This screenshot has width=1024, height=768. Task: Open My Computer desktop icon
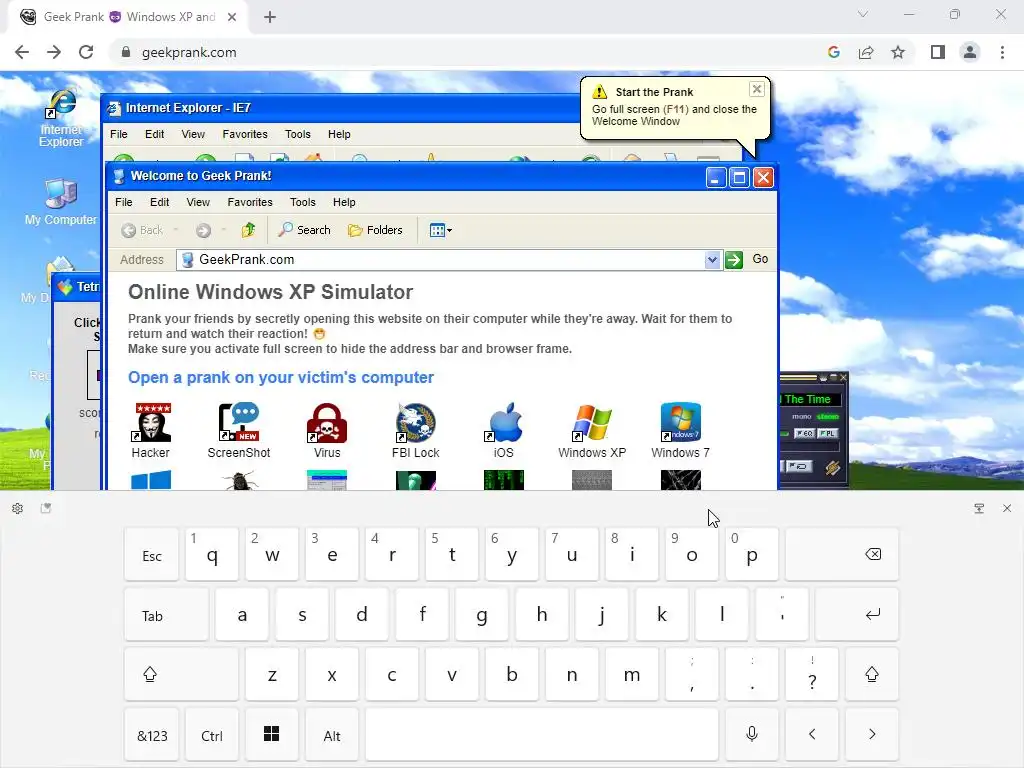click(61, 202)
